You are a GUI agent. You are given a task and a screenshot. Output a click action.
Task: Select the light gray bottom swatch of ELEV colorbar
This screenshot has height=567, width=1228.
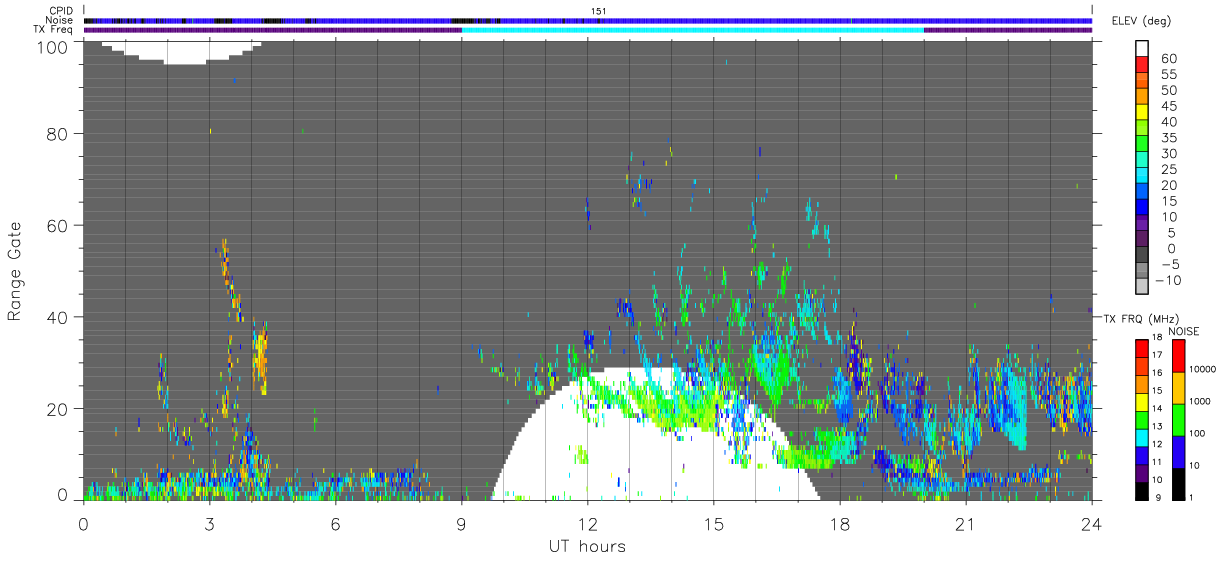point(1142,288)
